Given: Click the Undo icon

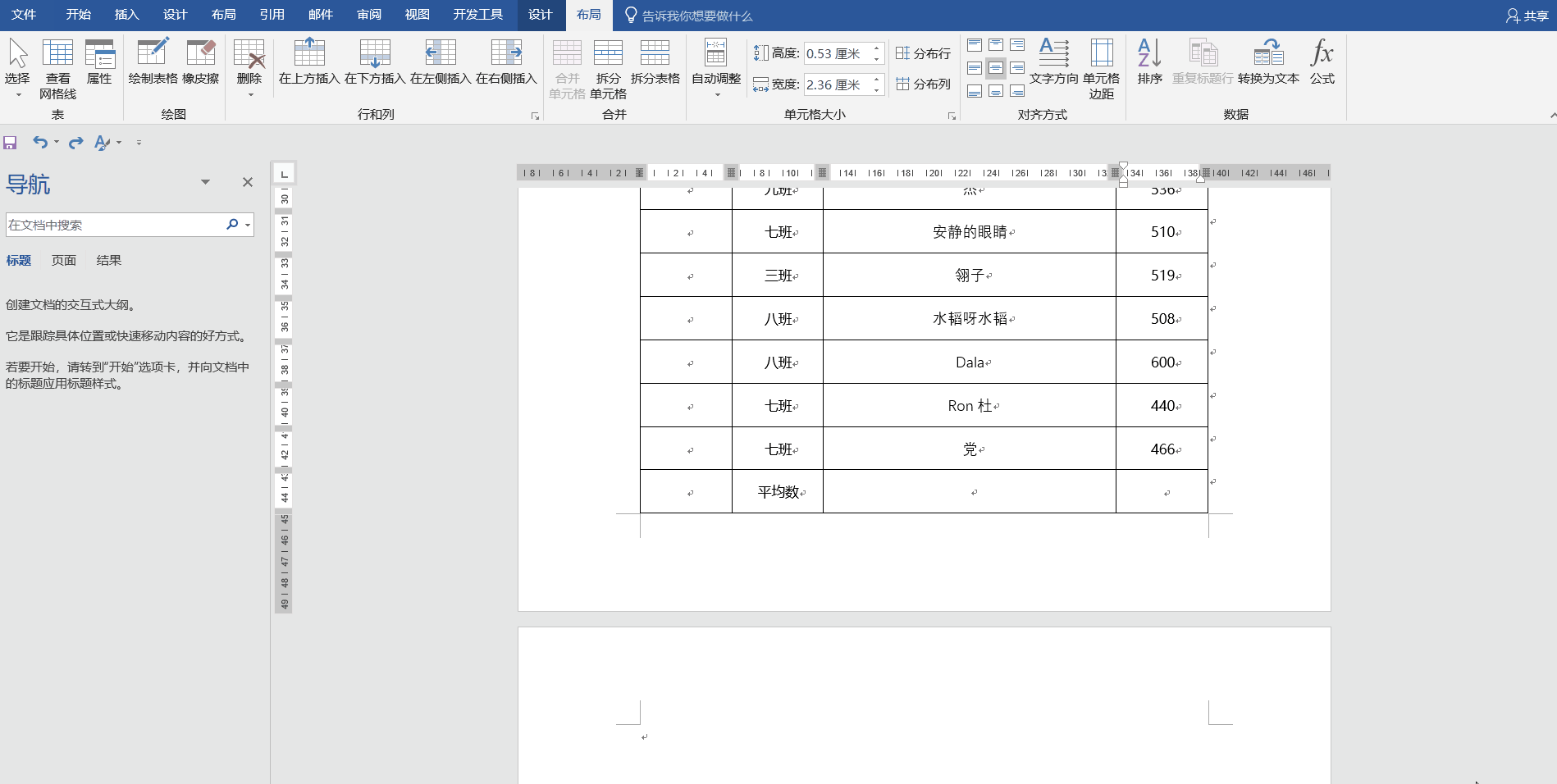Looking at the screenshot, I should tap(39, 143).
